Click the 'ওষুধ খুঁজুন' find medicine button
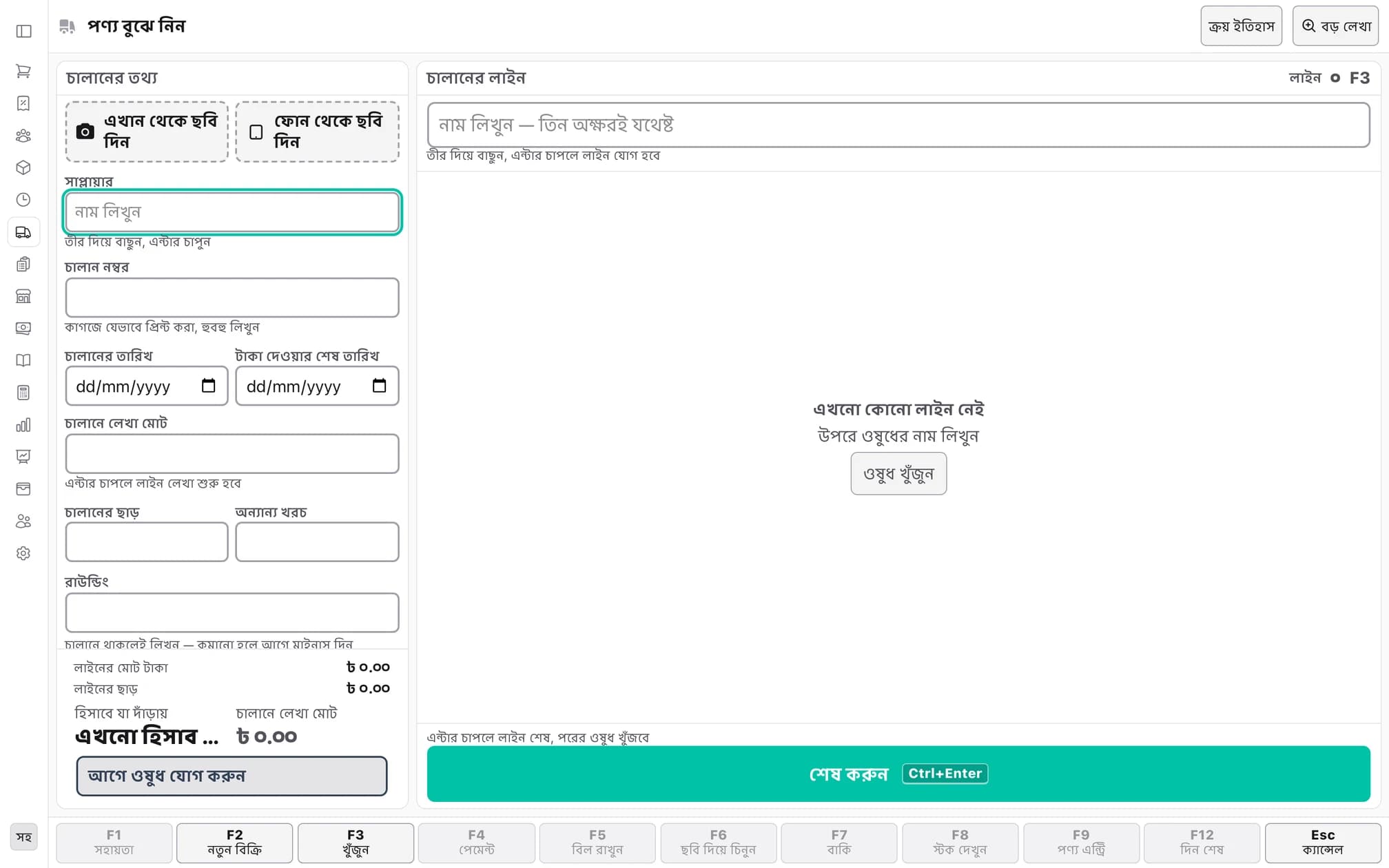This screenshot has height=868, width=1389. click(x=898, y=473)
